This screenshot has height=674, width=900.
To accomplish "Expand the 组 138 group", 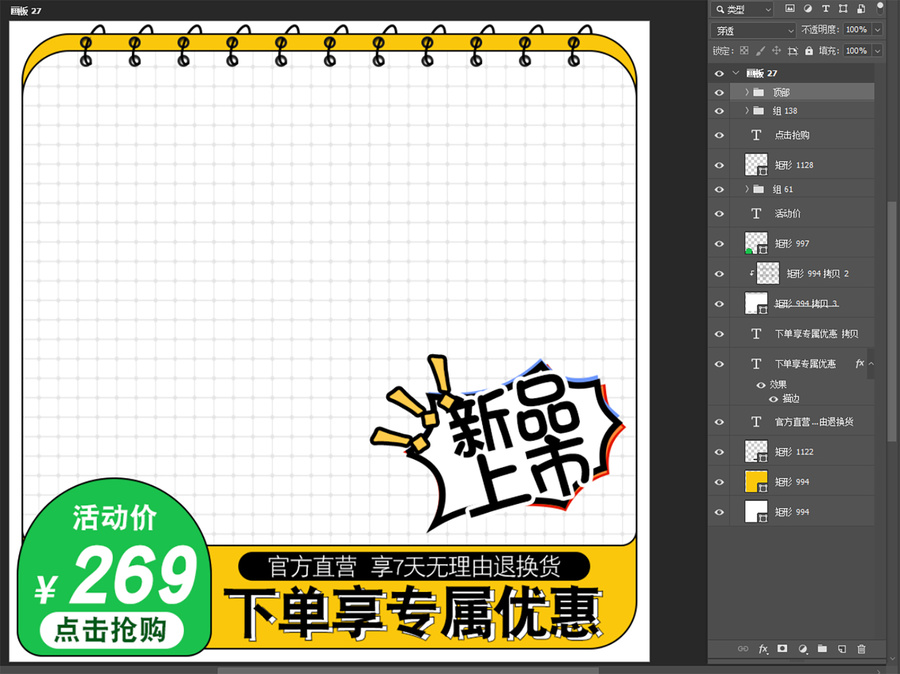I will pos(747,110).
